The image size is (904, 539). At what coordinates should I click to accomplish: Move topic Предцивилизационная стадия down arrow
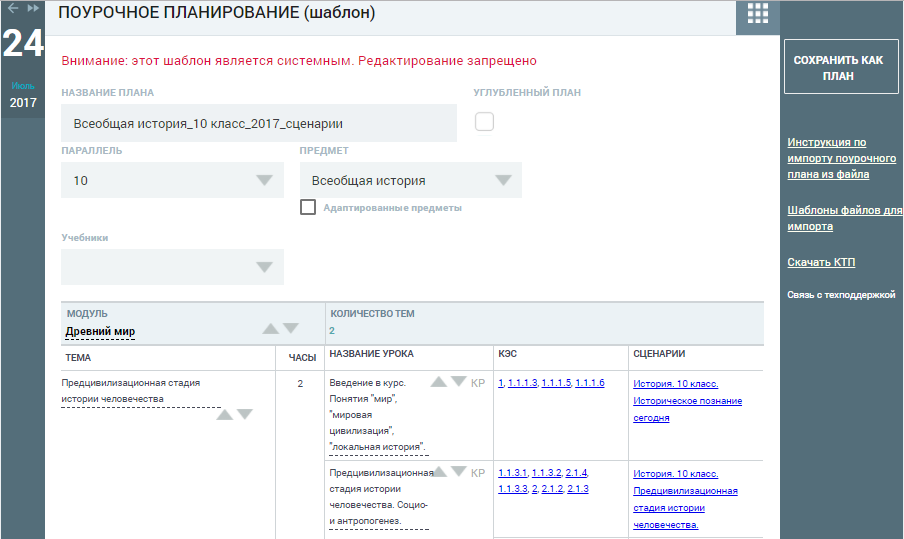point(245,414)
